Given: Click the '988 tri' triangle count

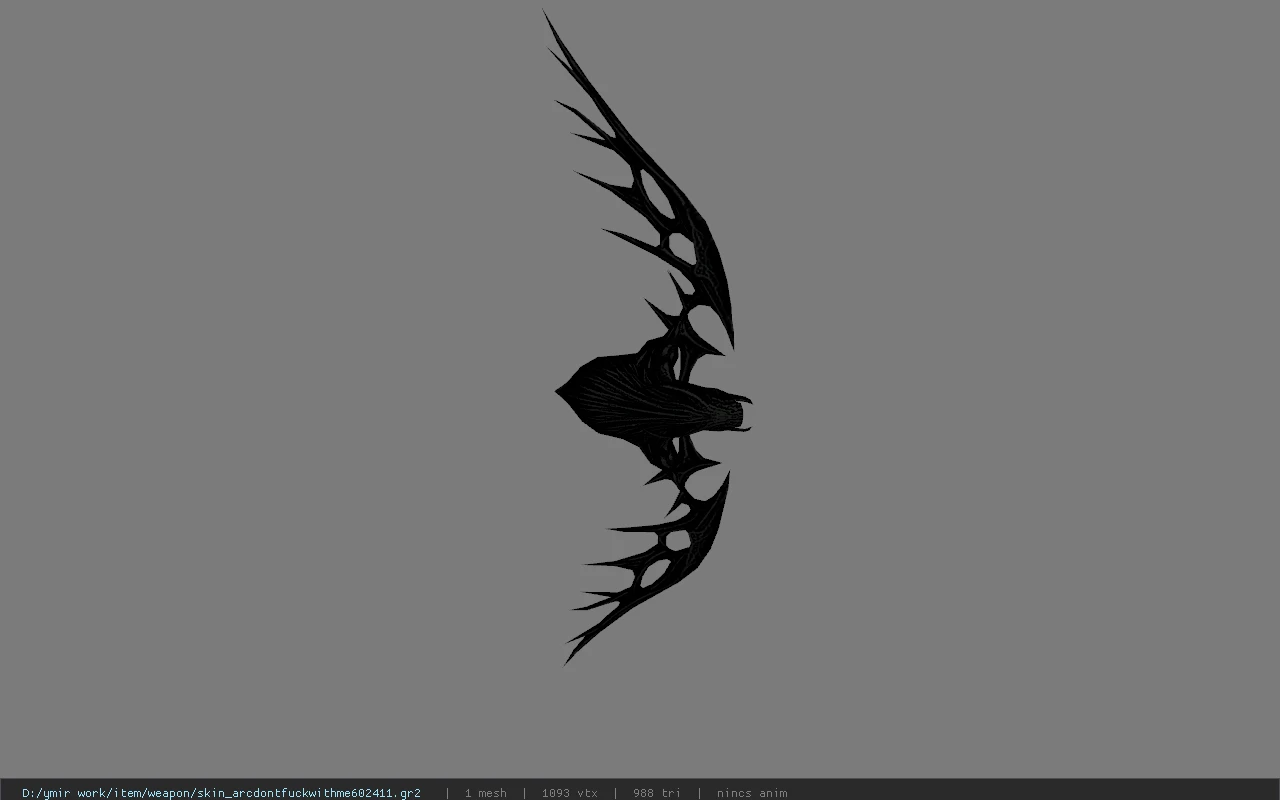Looking at the screenshot, I should 656,793.
